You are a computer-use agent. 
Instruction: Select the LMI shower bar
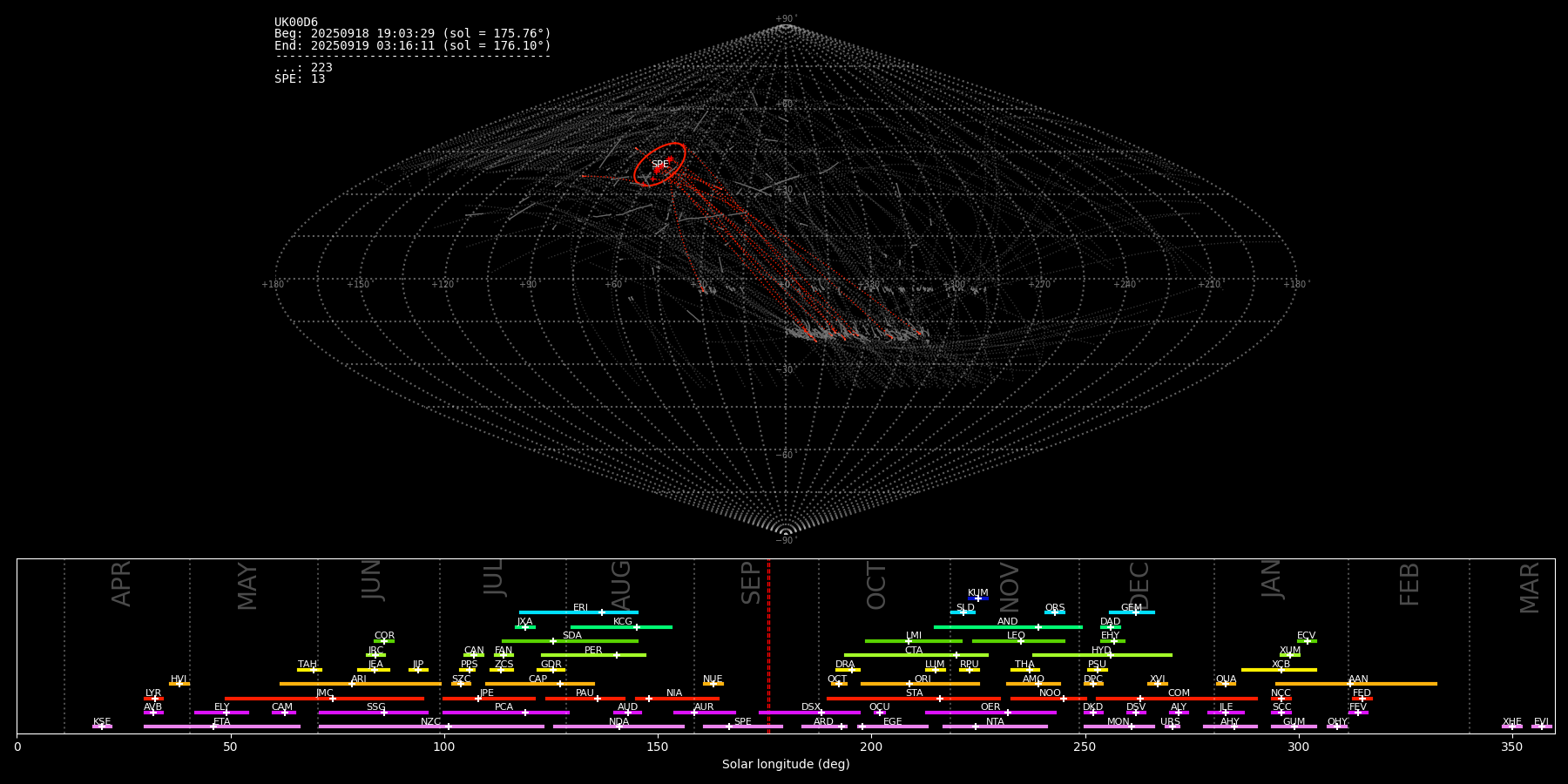pyautogui.click(x=914, y=641)
